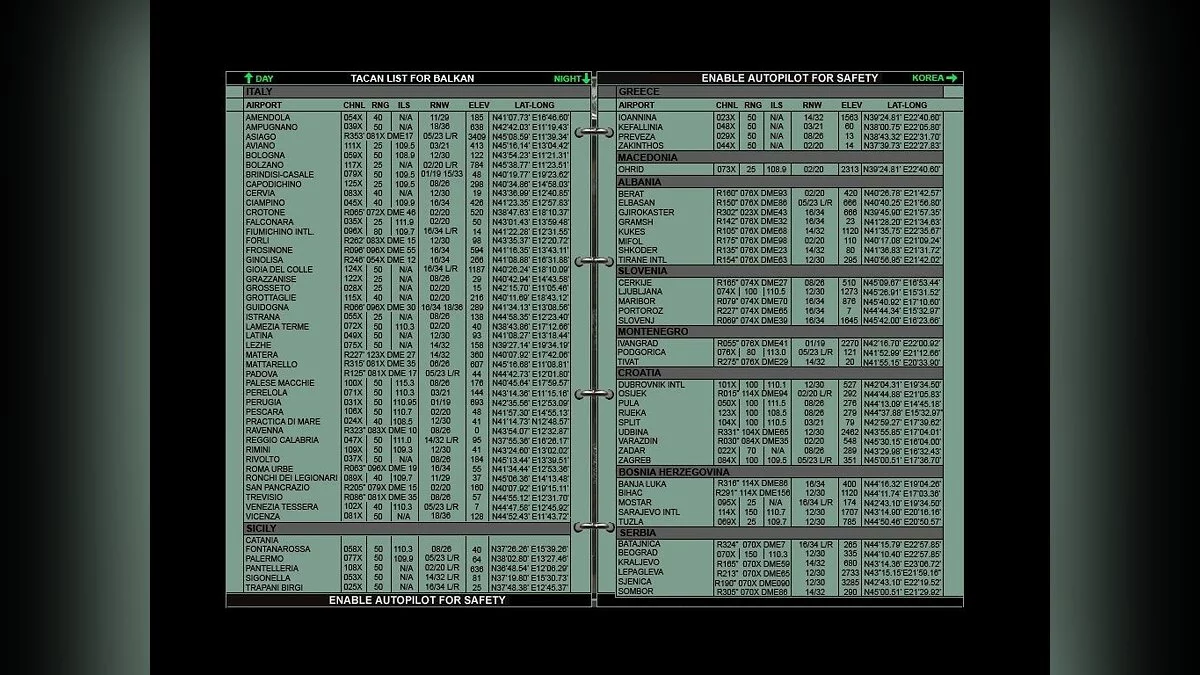Open the CROATIA section header
1200x675 pixels.
click(x=639, y=373)
